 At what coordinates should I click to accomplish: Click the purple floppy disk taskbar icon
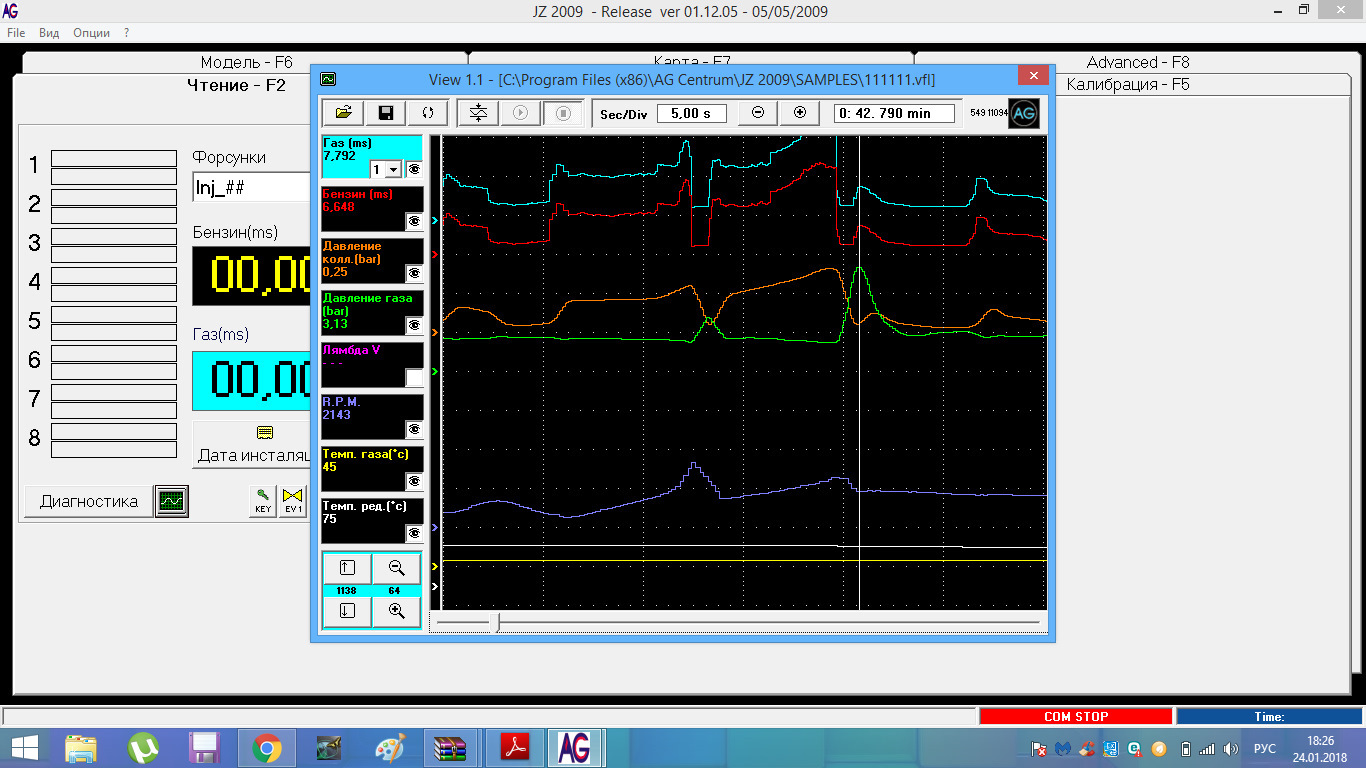click(x=205, y=748)
